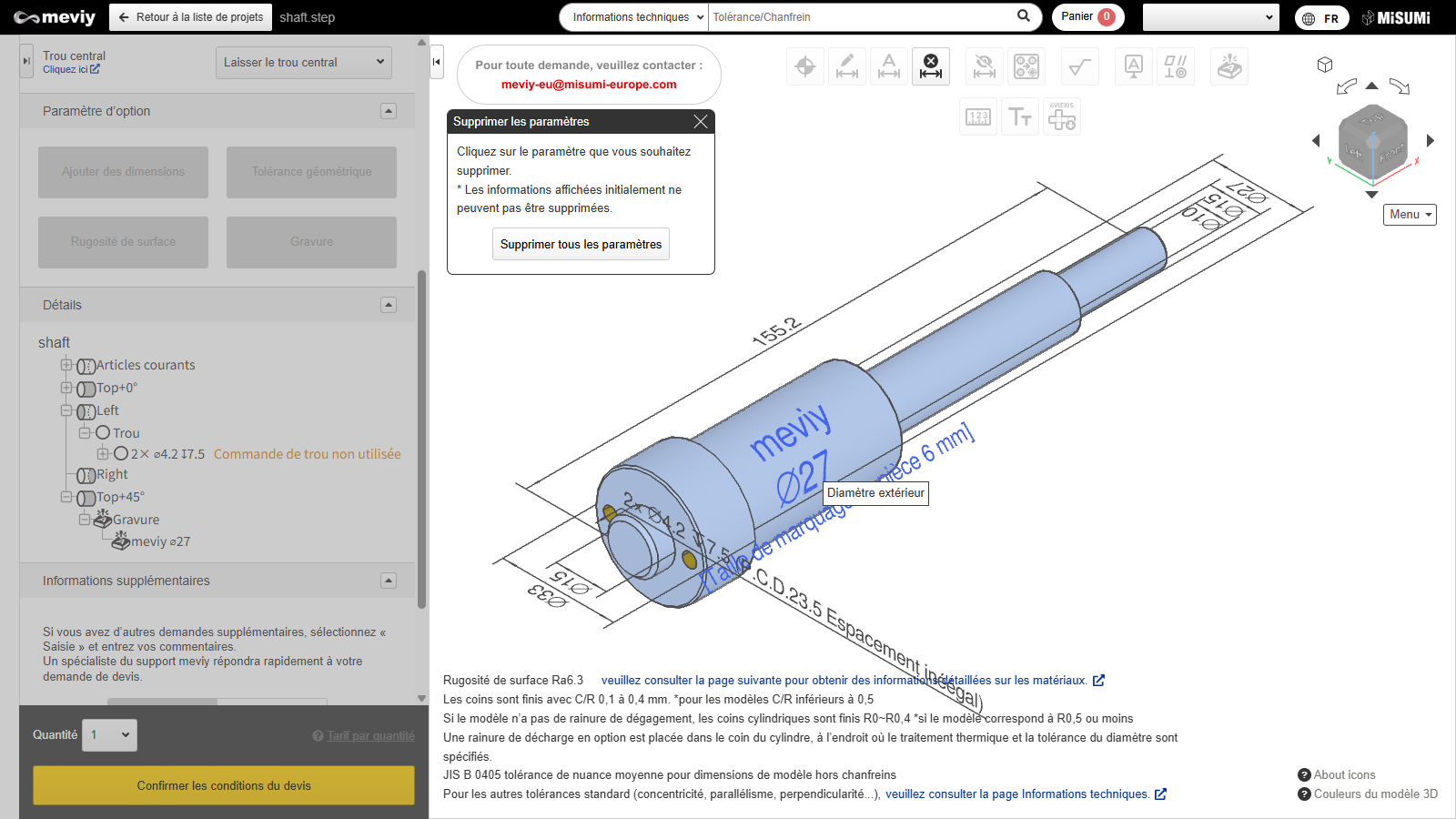This screenshot has height=819, width=1456.
Task: Collapse the Détails section
Action: tap(389, 305)
